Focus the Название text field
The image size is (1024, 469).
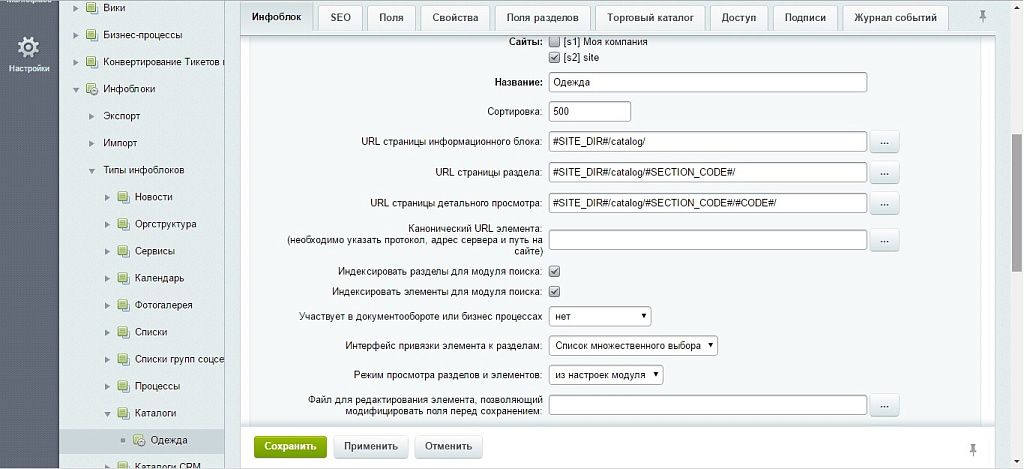[x=707, y=82]
